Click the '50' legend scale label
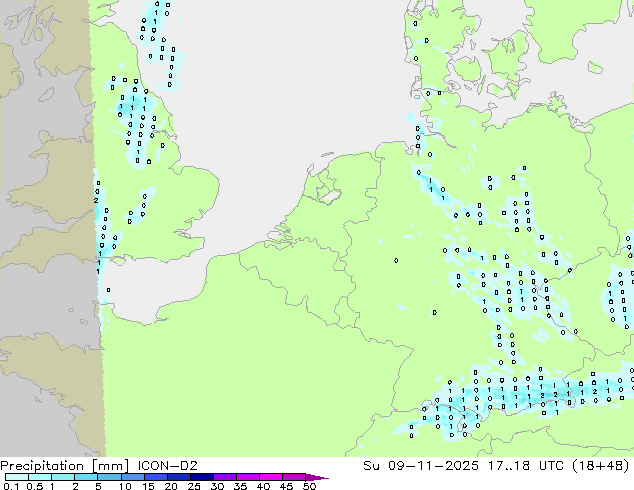 tap(309, 486)
